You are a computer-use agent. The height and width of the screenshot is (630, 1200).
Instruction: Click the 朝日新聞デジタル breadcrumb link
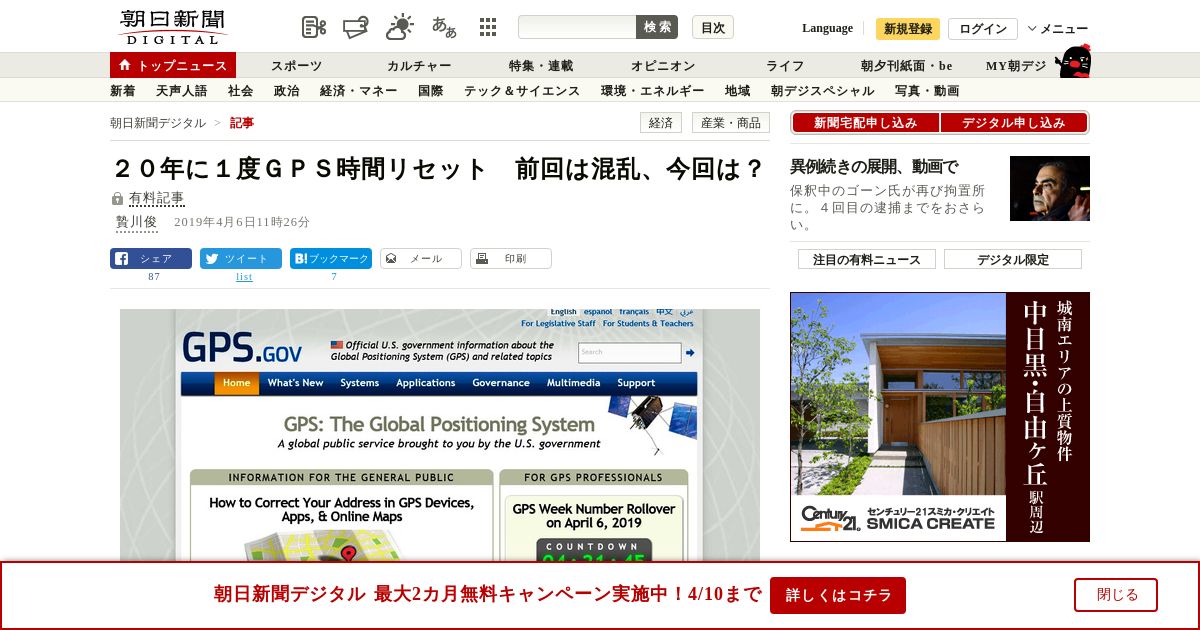(x=158, y=123)
